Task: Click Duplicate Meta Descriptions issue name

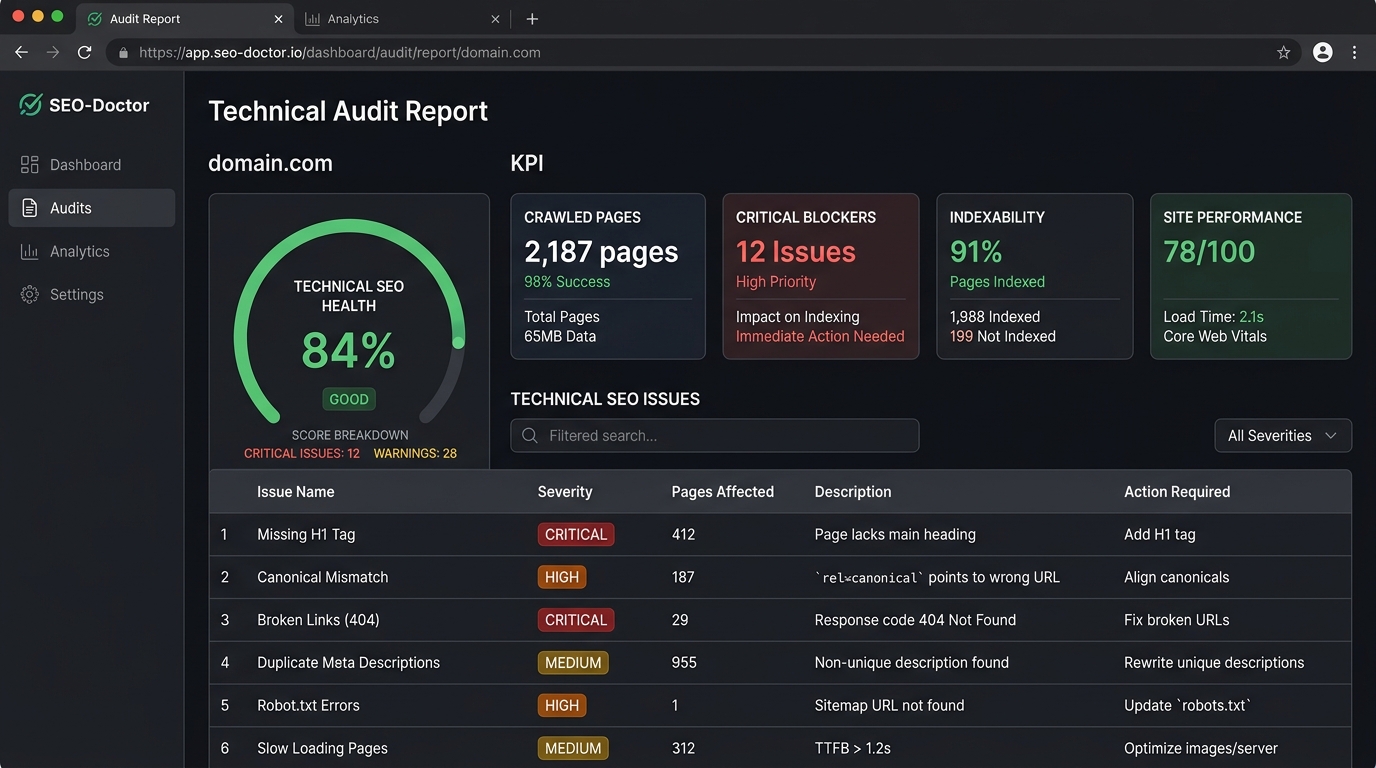Action: click(348, 663)
